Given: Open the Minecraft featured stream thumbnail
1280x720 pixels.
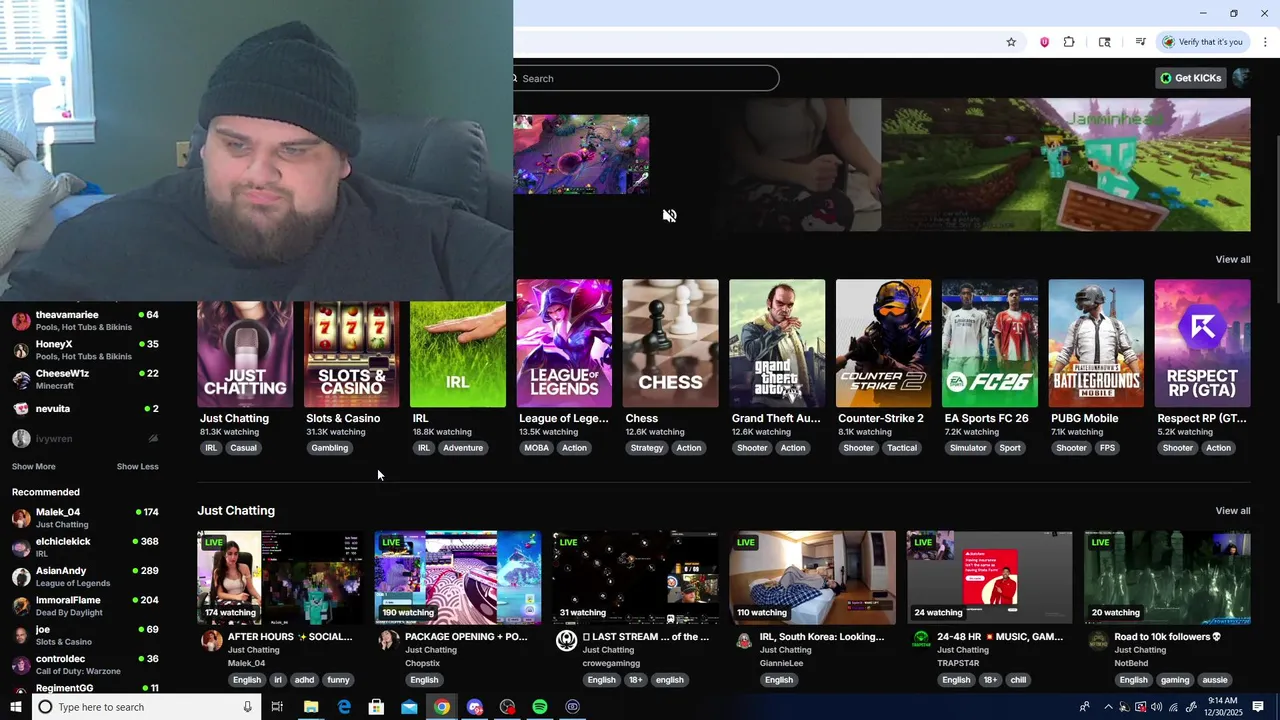Looking at the screenshot, I should 1065,165.
